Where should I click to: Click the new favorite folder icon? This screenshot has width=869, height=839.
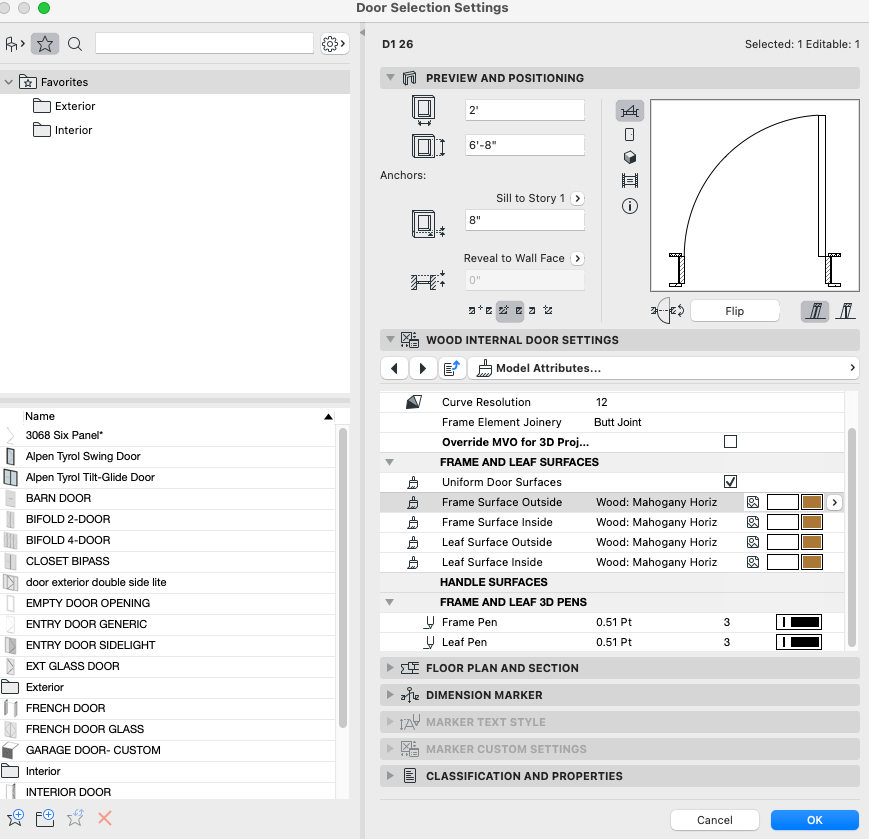click(x=44, y=818)
